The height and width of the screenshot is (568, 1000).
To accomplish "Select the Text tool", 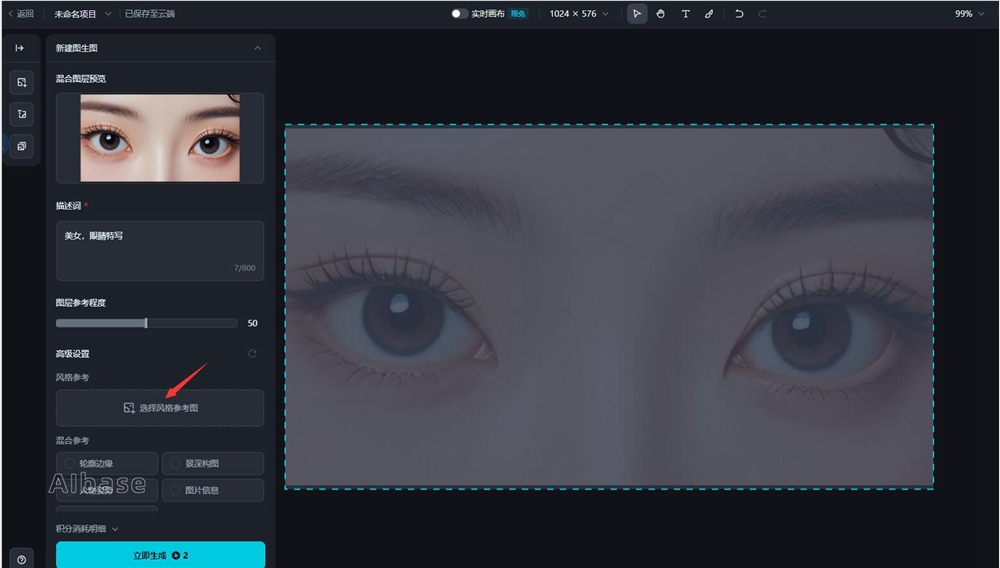I will coord(685,14).
